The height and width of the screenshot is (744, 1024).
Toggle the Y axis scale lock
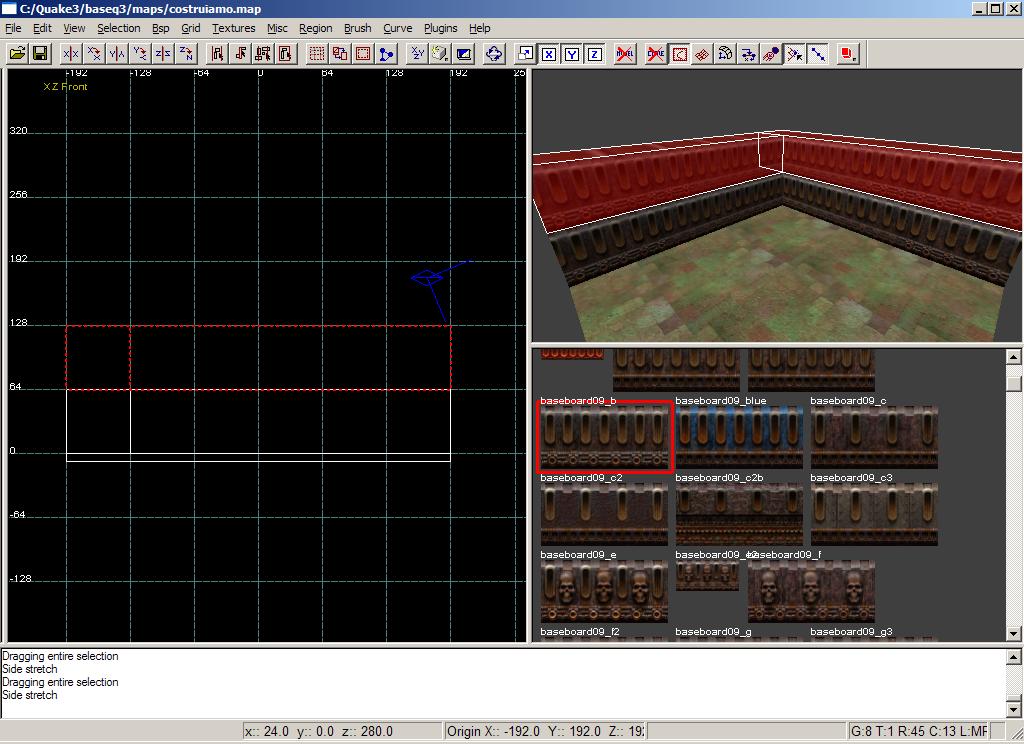(571, 54)
